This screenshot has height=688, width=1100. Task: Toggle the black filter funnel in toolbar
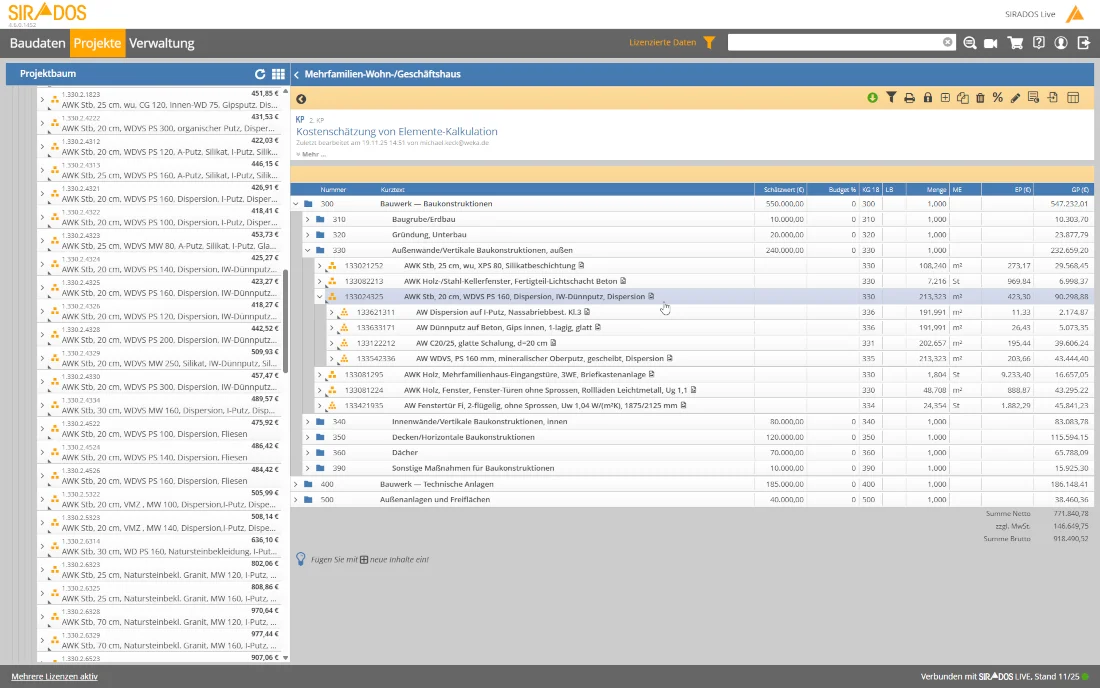[x=891, y=98]
